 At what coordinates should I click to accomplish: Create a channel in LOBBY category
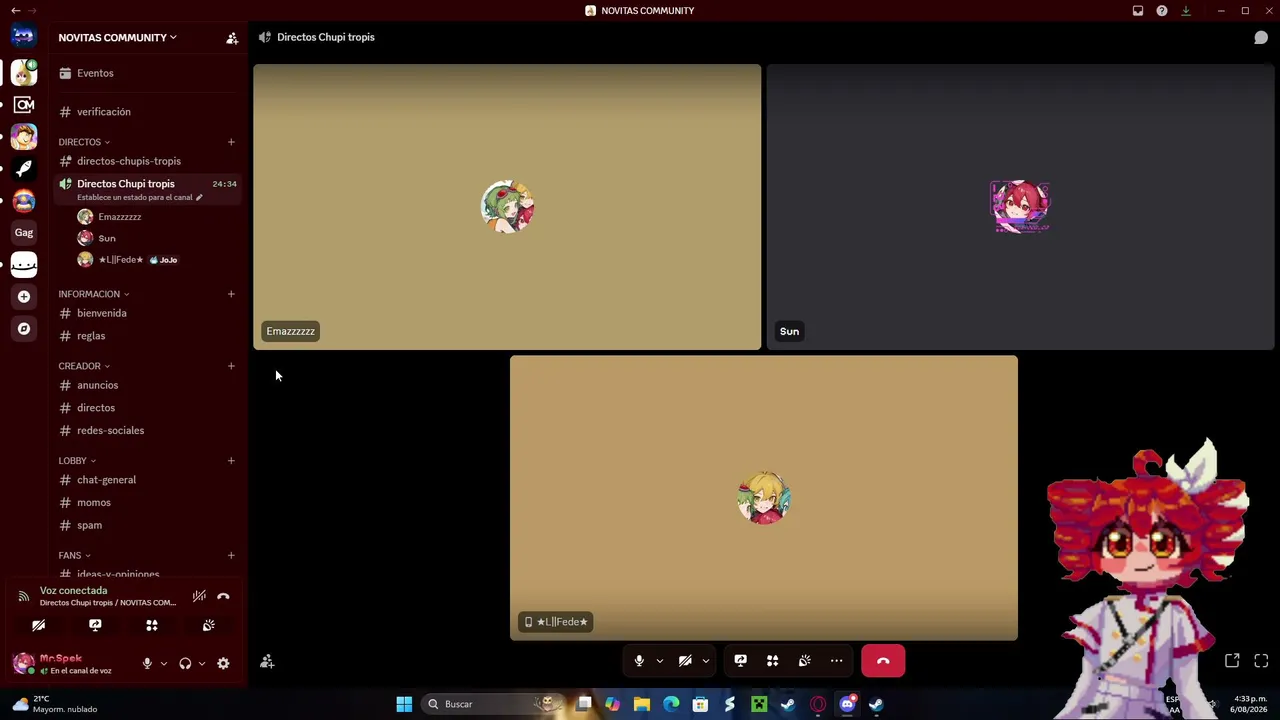click(231, 461)
